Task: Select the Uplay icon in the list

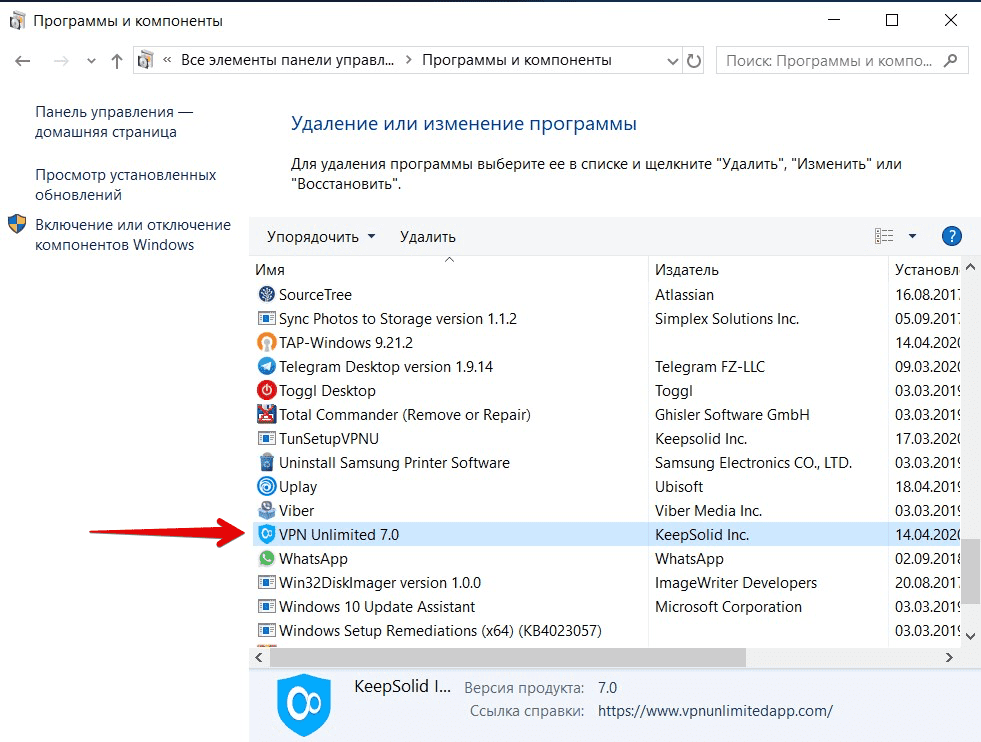Action: (x=265, y=486)
